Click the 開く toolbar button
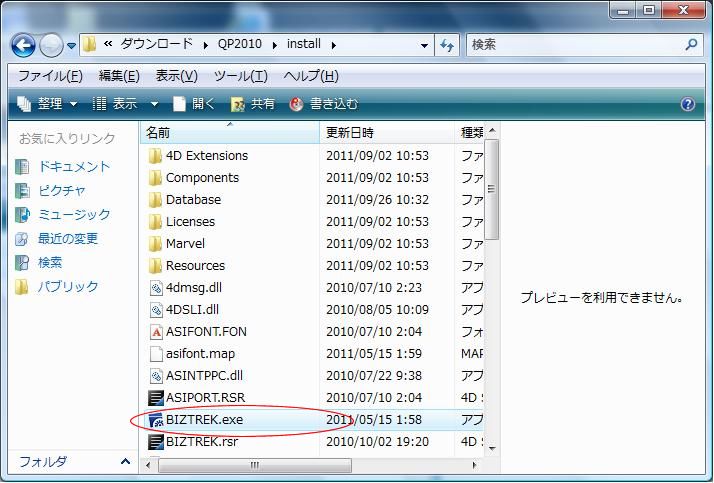Screen dimensions: 714x483 click(x=194, y=104)
